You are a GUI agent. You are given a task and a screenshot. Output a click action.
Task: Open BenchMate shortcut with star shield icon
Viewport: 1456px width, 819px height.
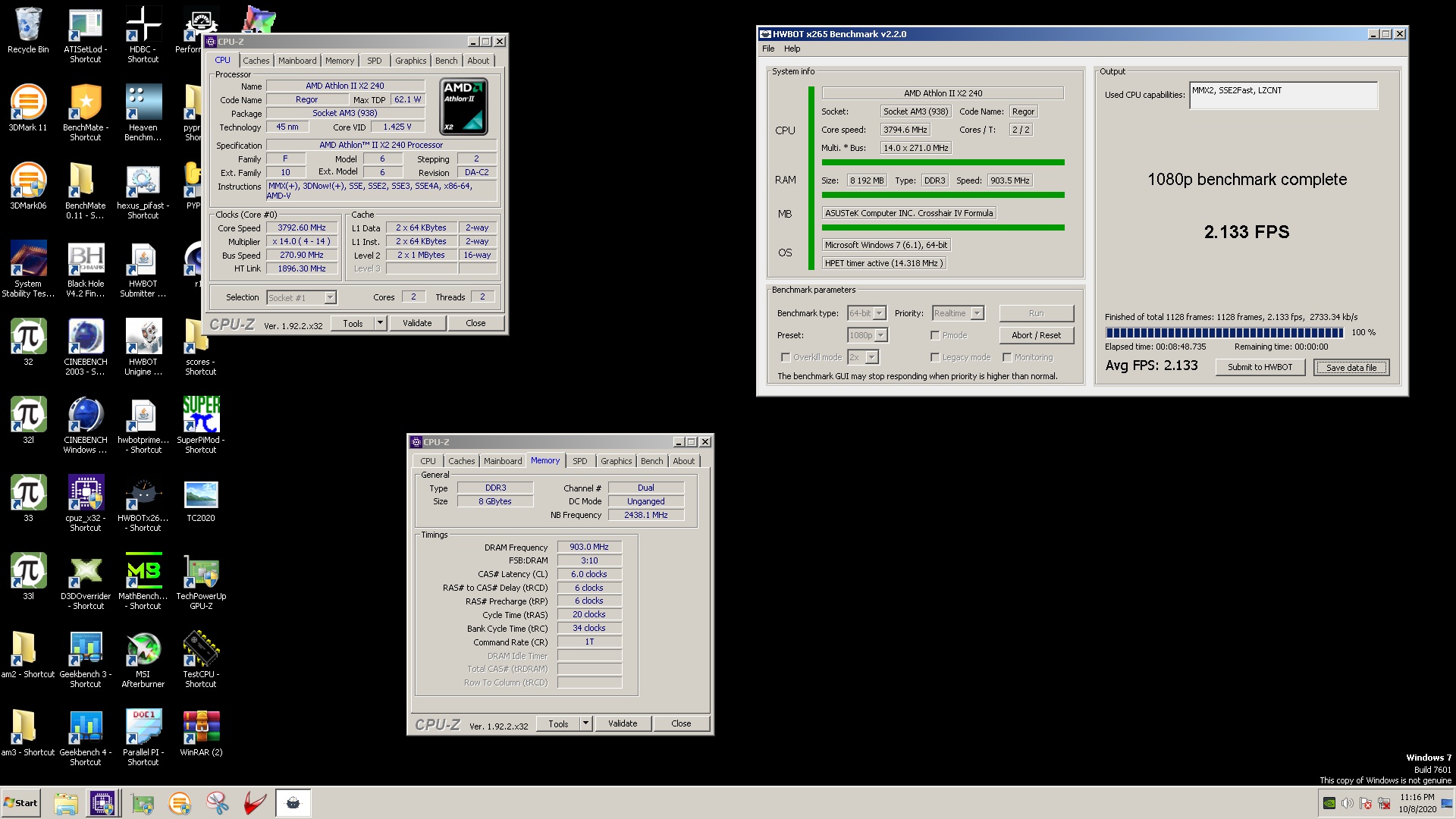pyautogui.click(x=86, y=112)
